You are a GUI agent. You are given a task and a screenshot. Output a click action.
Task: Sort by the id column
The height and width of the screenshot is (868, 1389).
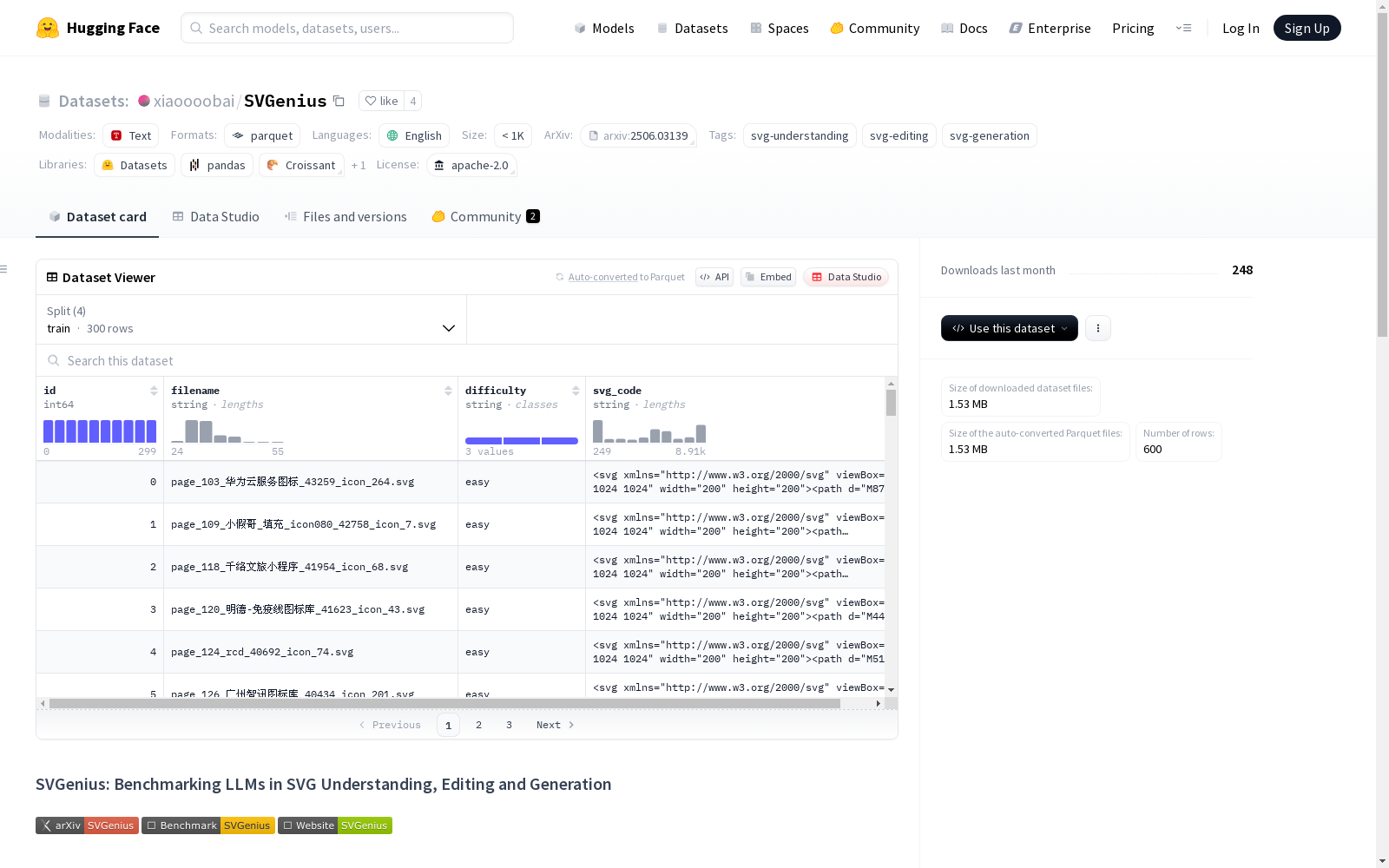pyautogui.click(x=154, y=391)
